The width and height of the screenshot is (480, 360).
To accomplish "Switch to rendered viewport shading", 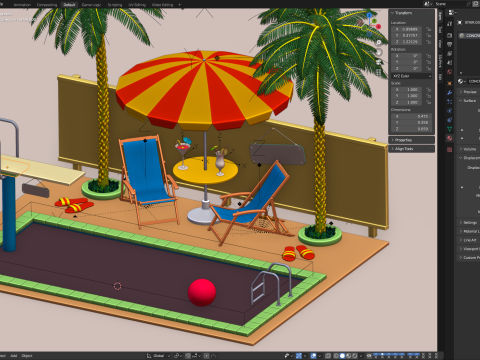I will tap(355, 356).
